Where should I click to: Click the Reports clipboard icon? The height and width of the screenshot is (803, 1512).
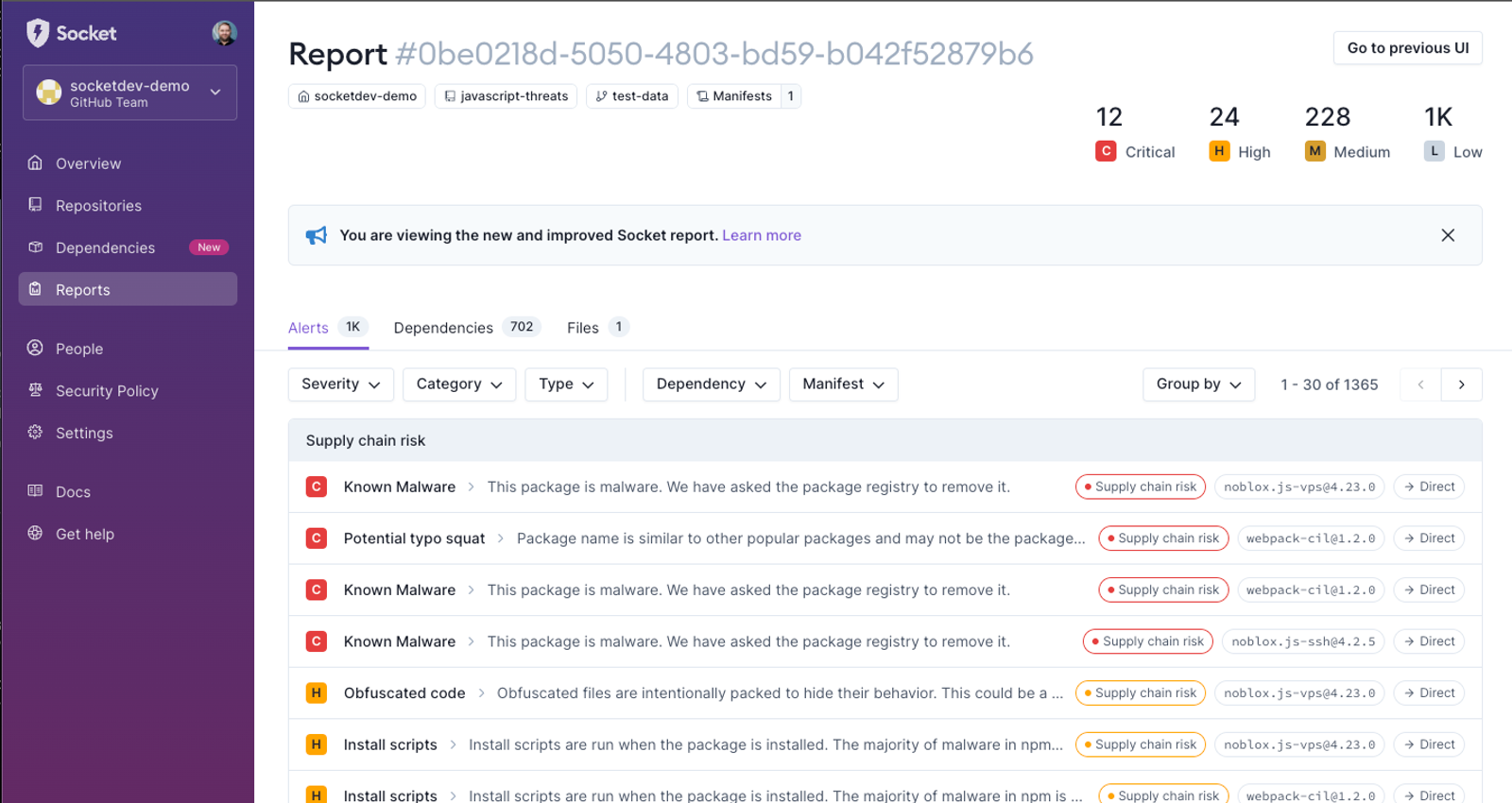(x=35, y=289)
